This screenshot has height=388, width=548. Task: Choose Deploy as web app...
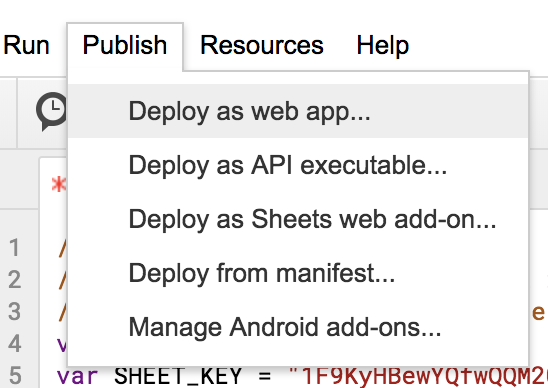(298, 111)
